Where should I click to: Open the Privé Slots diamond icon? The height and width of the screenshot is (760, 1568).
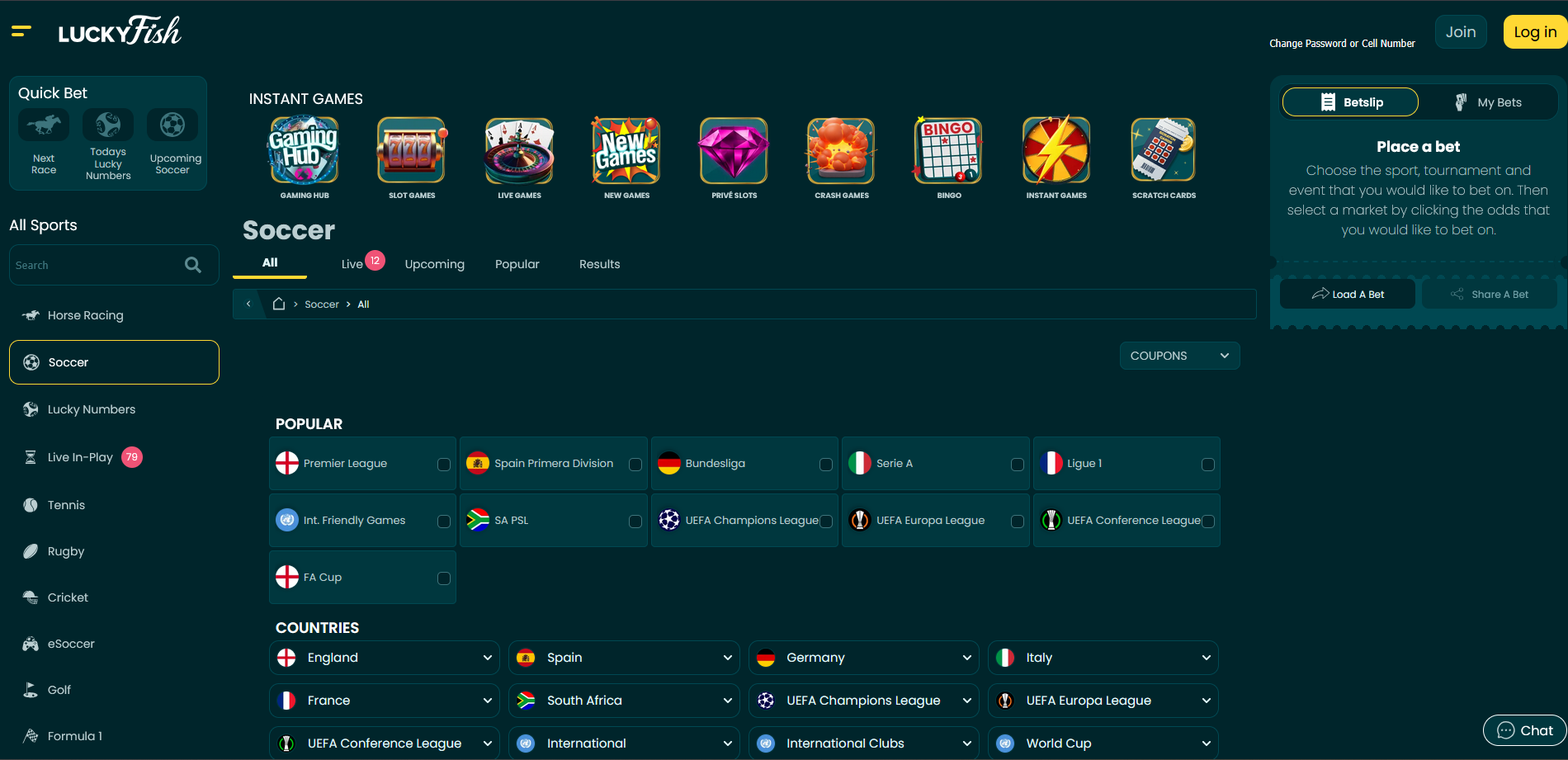(x=734, y=151)
